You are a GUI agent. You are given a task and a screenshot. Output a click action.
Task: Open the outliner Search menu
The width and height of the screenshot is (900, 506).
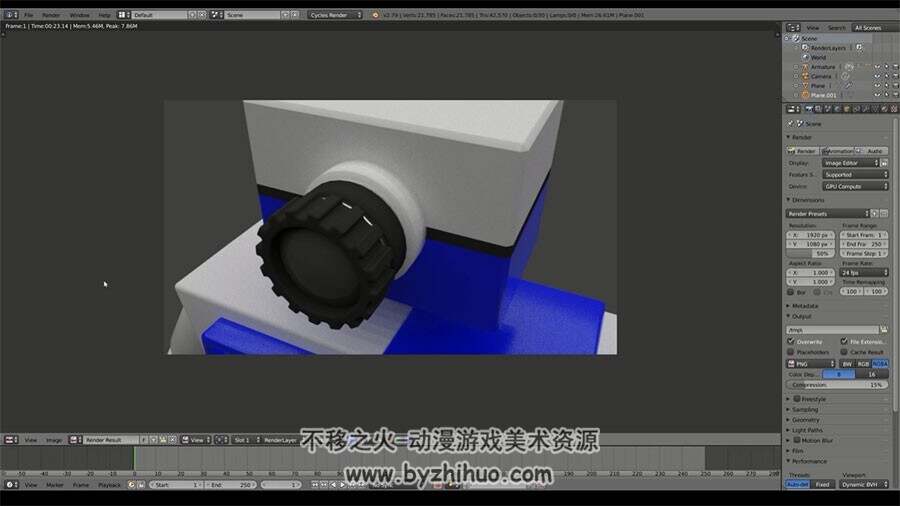[836, 28]
